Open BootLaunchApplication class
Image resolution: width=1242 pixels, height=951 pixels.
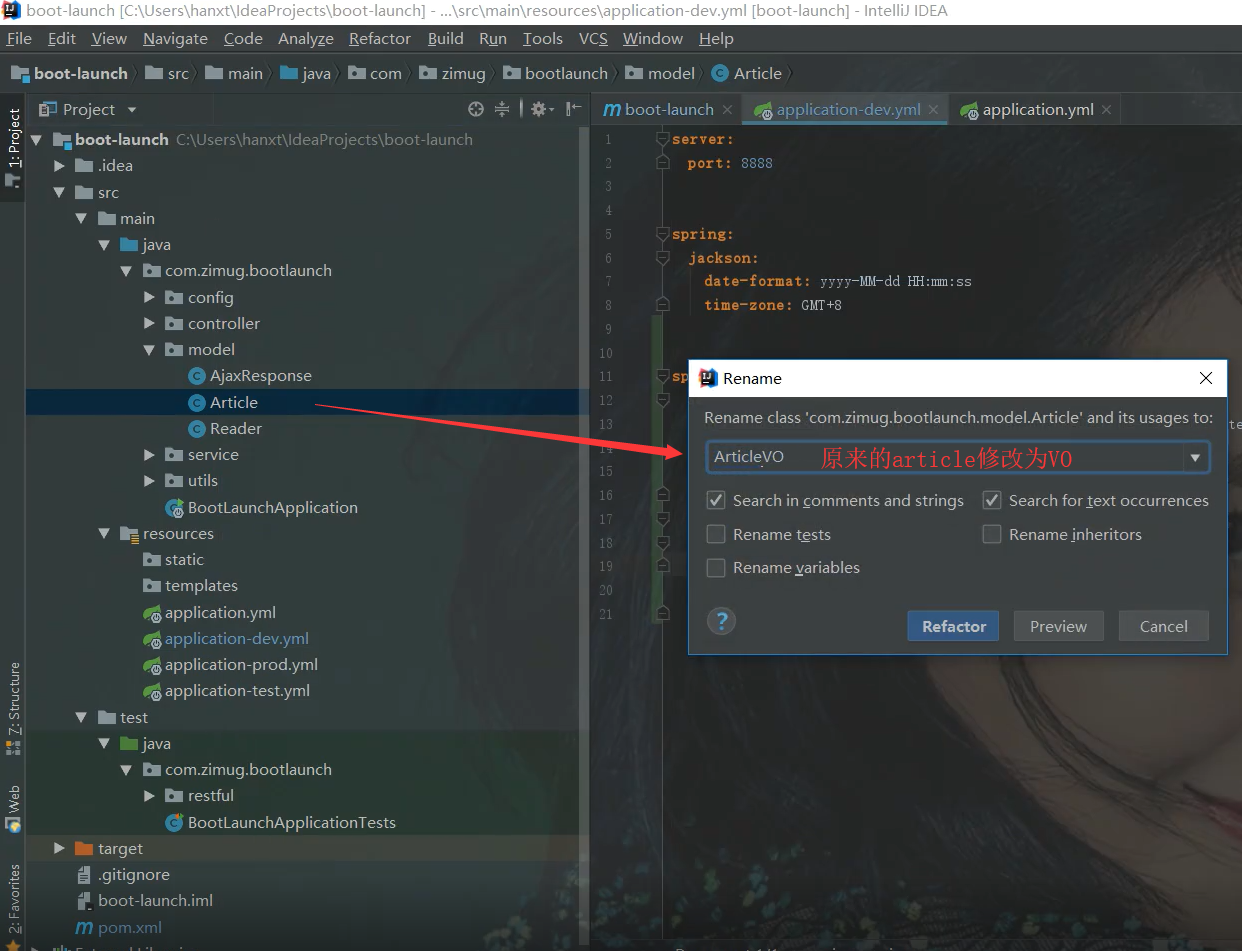click(272, 507)
